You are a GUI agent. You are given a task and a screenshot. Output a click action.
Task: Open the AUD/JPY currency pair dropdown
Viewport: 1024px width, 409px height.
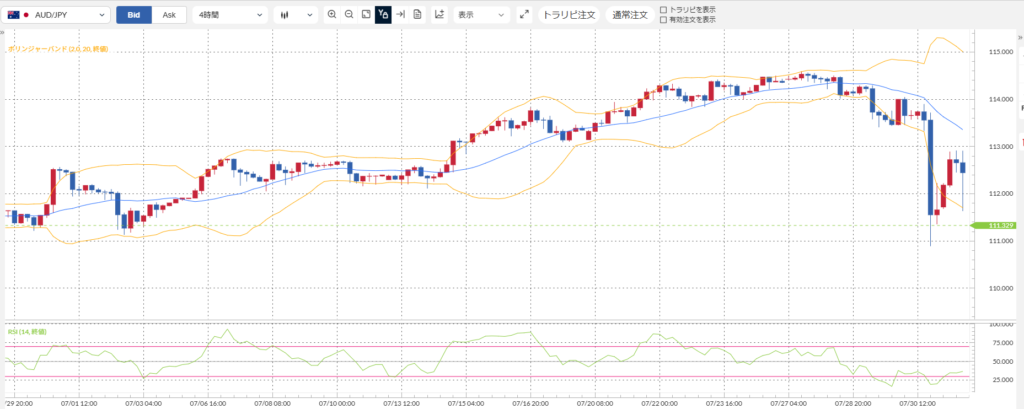pos(56,14)
